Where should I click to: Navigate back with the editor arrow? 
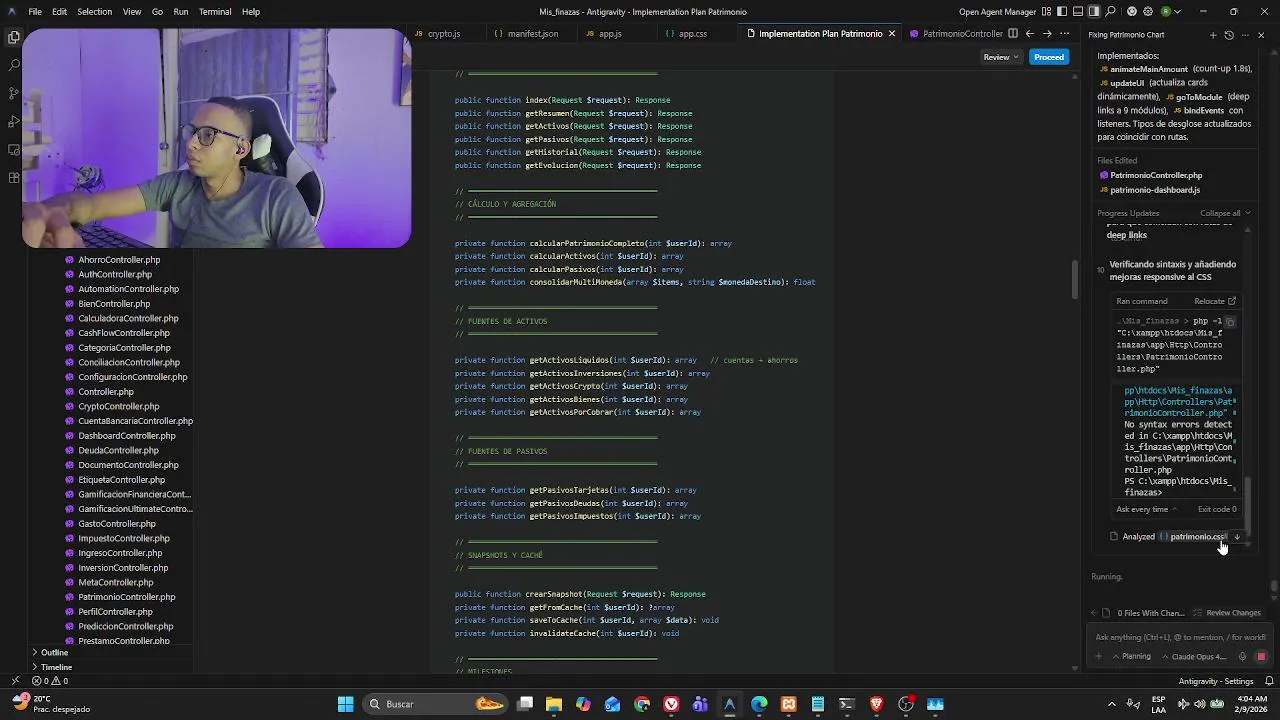tap(1030, 34)
